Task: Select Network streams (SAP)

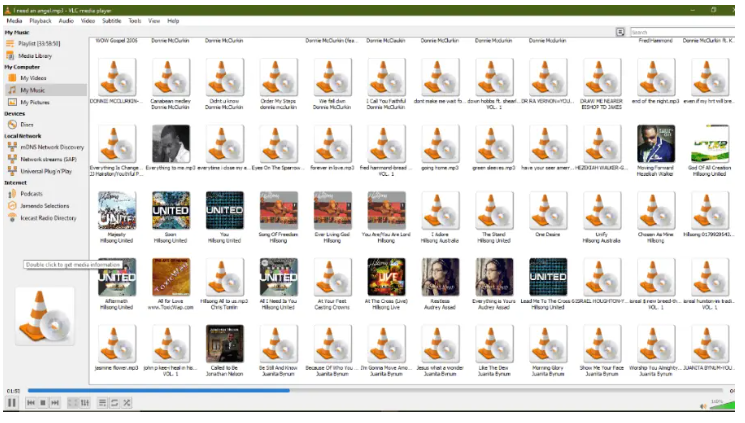Action: tap(46, 159)
